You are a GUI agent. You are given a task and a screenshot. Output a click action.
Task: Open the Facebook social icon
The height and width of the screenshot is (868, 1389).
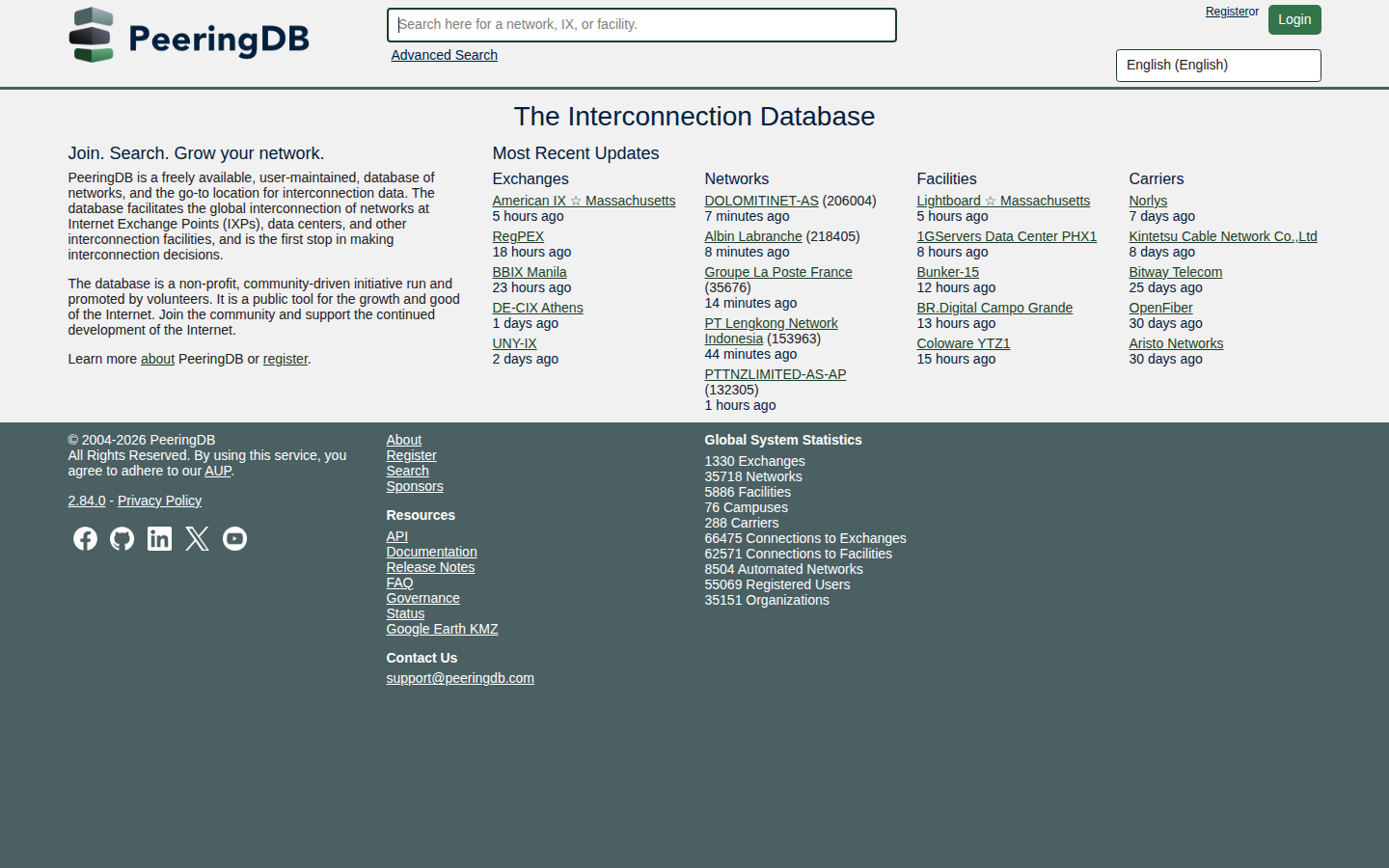pyautogui.click(x=85, y=538)
